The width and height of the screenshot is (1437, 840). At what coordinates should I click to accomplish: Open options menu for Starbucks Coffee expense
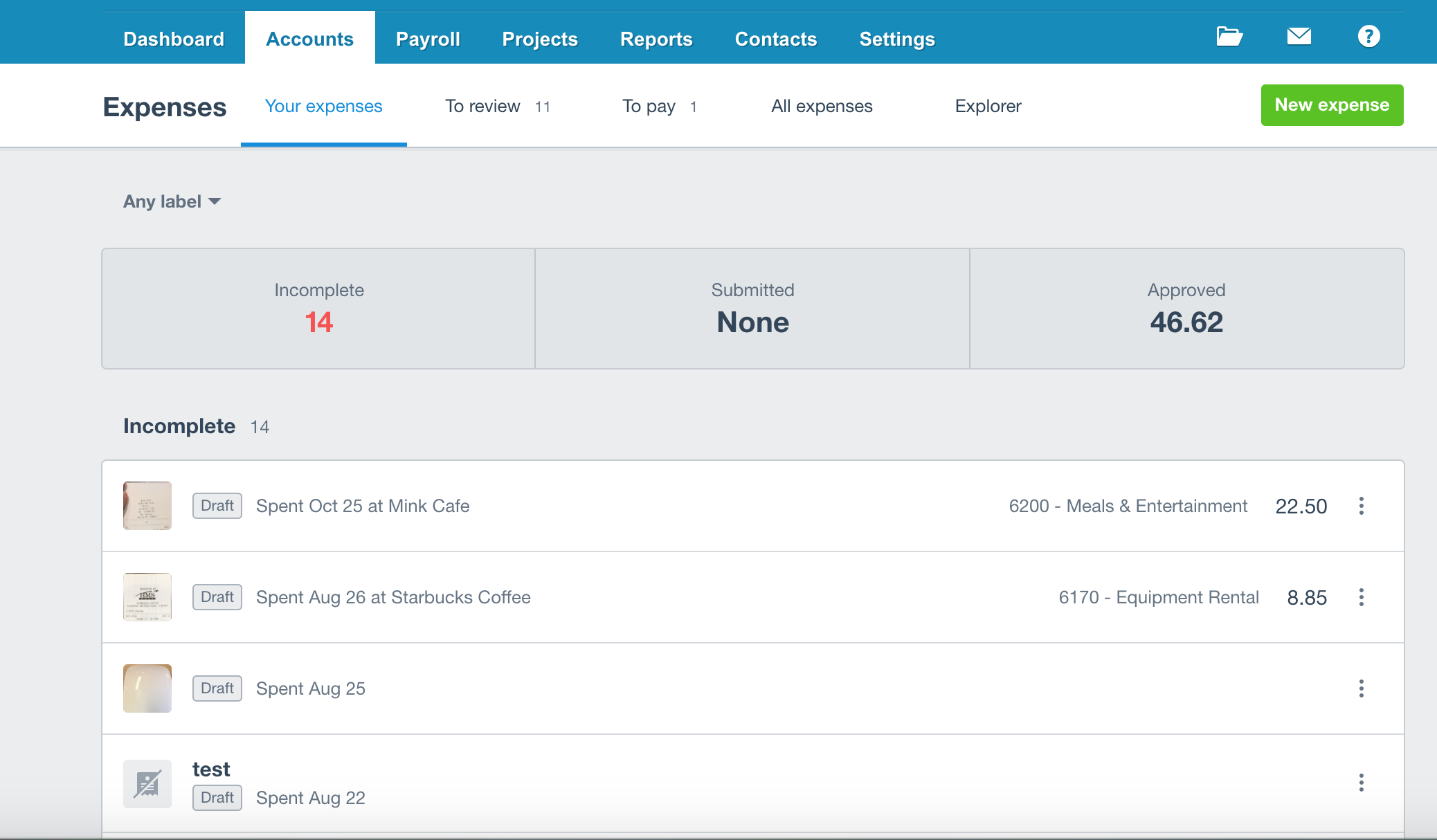1361,597
